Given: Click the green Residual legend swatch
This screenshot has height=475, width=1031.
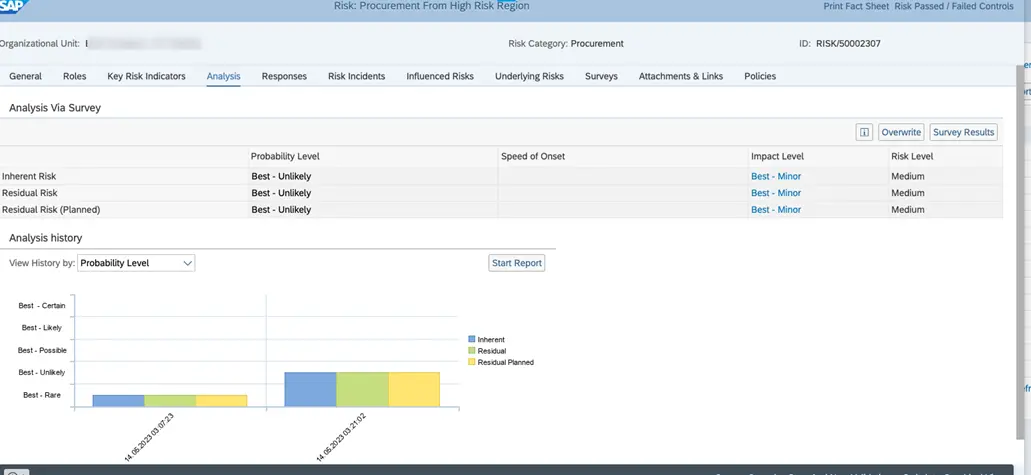Looking at the screenshot, I should pyautogui.click(x=472, y=351).
